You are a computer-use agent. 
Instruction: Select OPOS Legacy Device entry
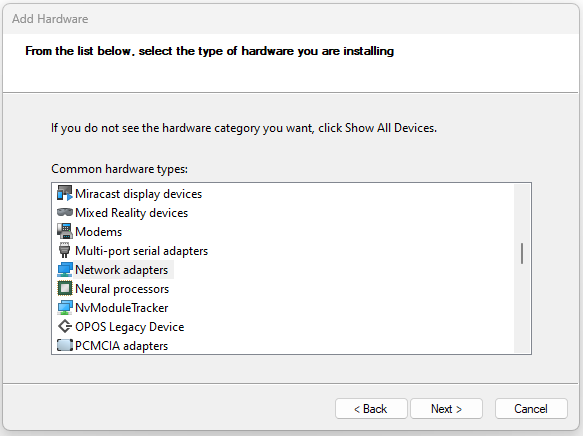(129, 327)
